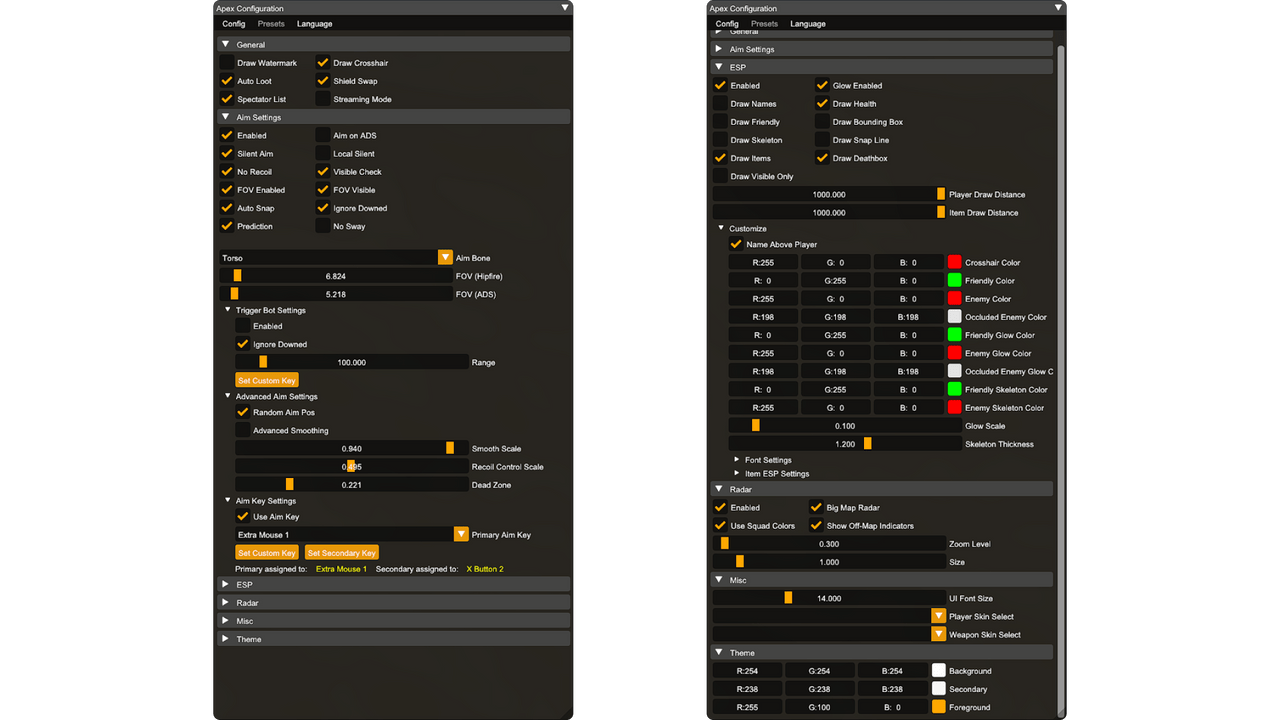The image size is (1280, 720).
Task: Enable Draw Skeleton checkbox
Action: click(x=720, y=140)
